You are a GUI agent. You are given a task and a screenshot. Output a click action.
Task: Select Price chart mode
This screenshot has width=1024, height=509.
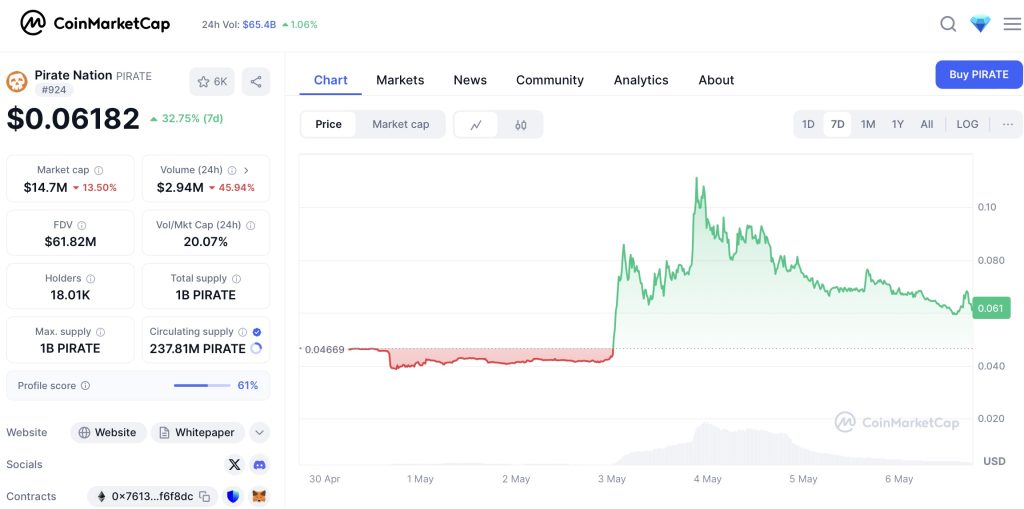(x=328, y=124)
